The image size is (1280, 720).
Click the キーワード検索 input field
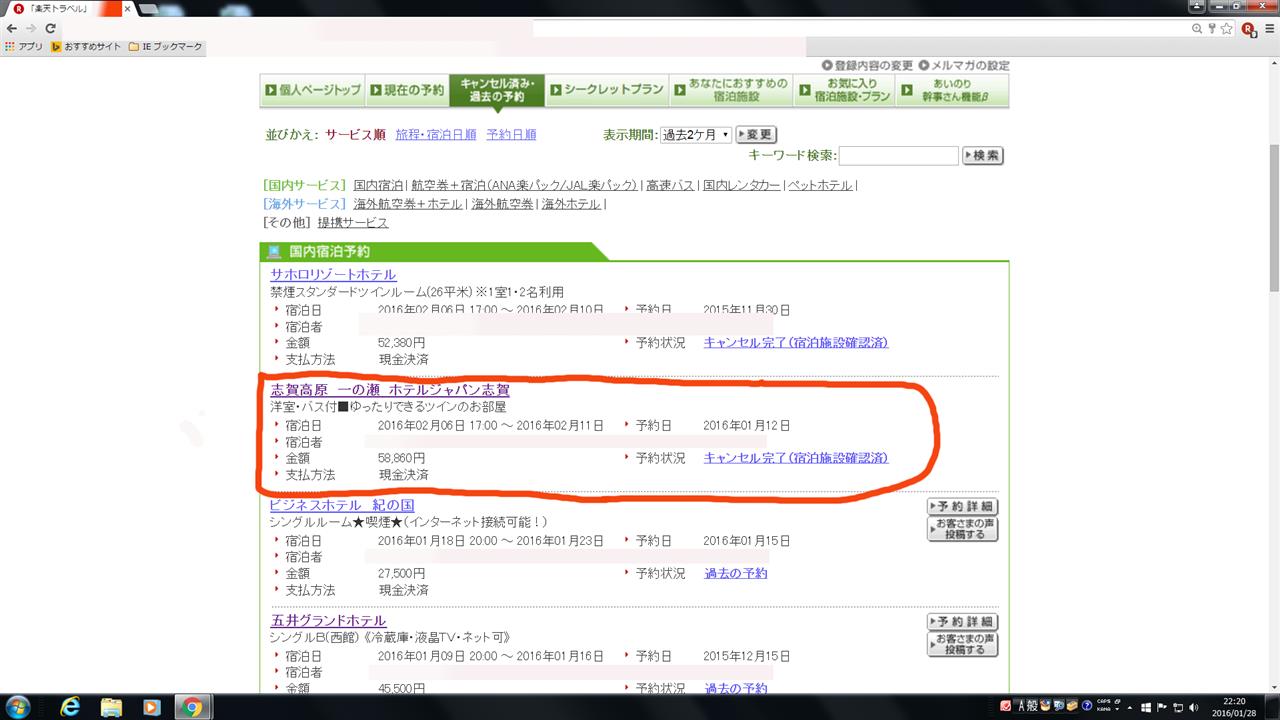[x=899, y=156]
